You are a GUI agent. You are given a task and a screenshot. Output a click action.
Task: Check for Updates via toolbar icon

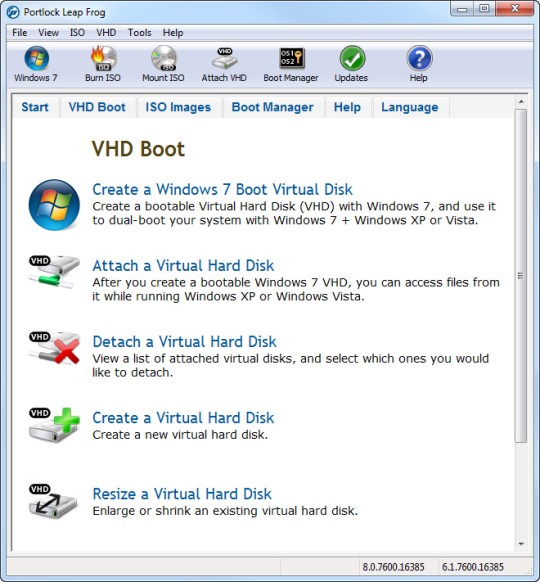click(352, 58)
